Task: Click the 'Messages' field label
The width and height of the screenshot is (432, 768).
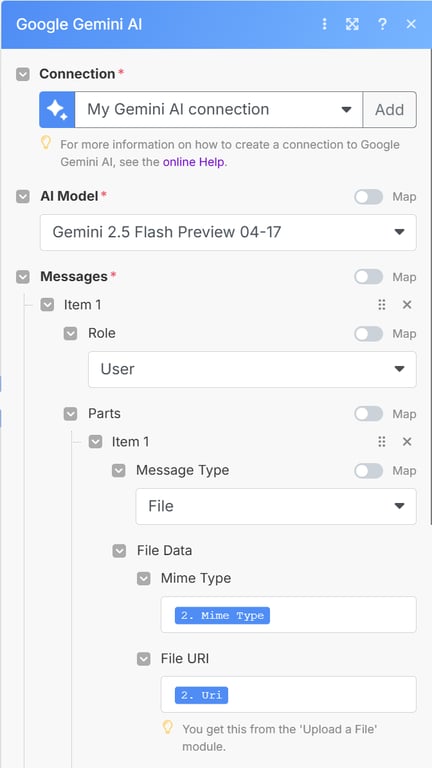Action: (x=73, y=277)
